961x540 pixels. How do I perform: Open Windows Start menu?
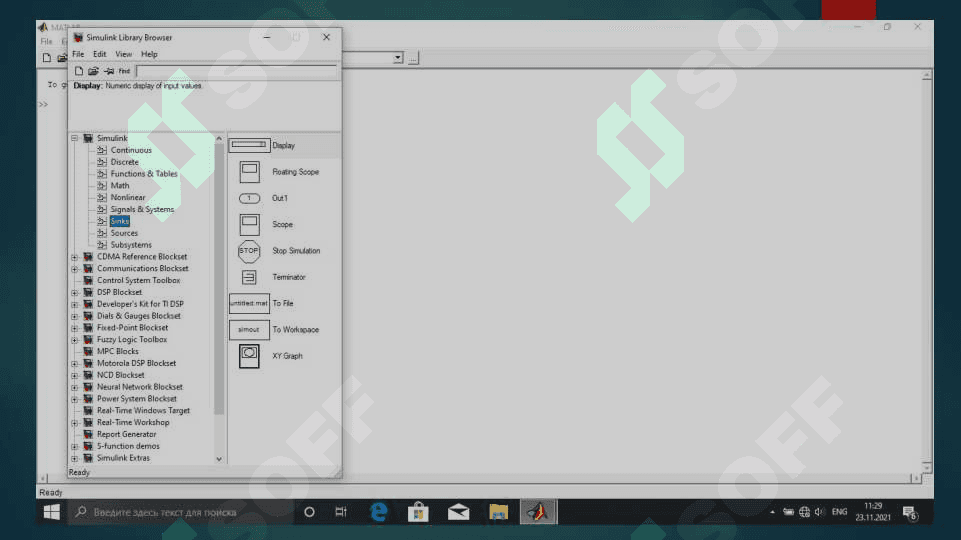[x=51, y=512]
